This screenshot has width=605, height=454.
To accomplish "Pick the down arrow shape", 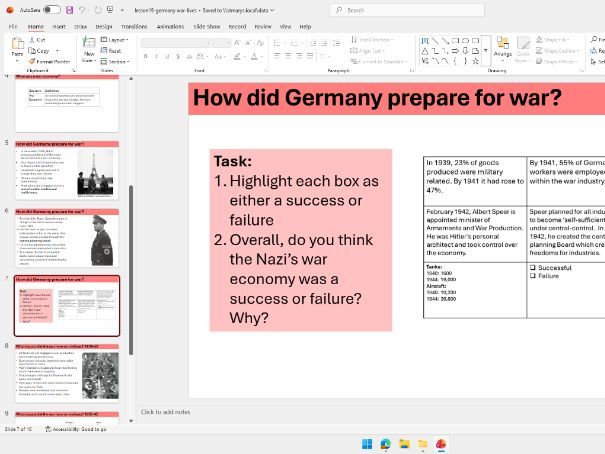I will click(465, 51).
